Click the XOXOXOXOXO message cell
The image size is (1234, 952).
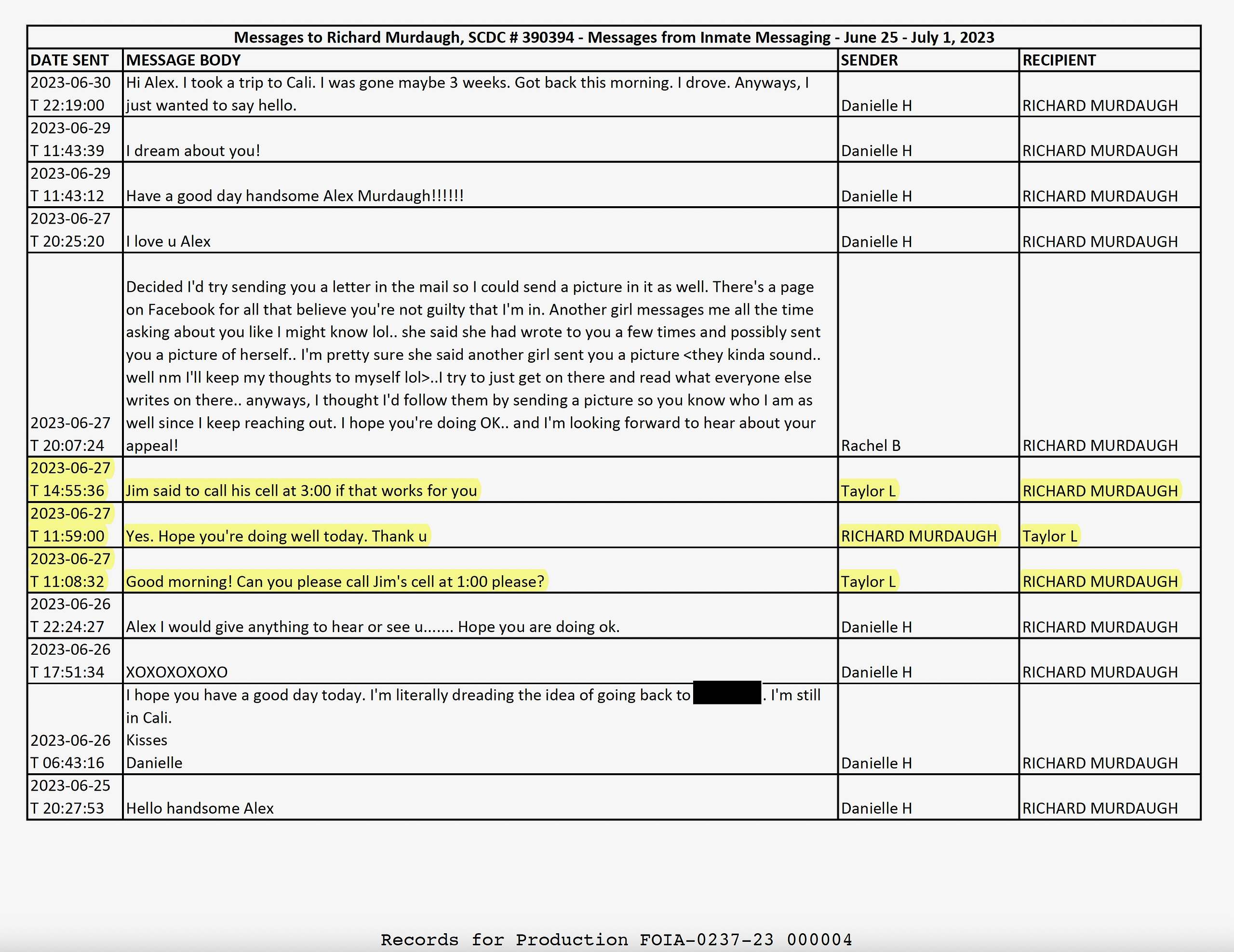[x=177, y=672]
